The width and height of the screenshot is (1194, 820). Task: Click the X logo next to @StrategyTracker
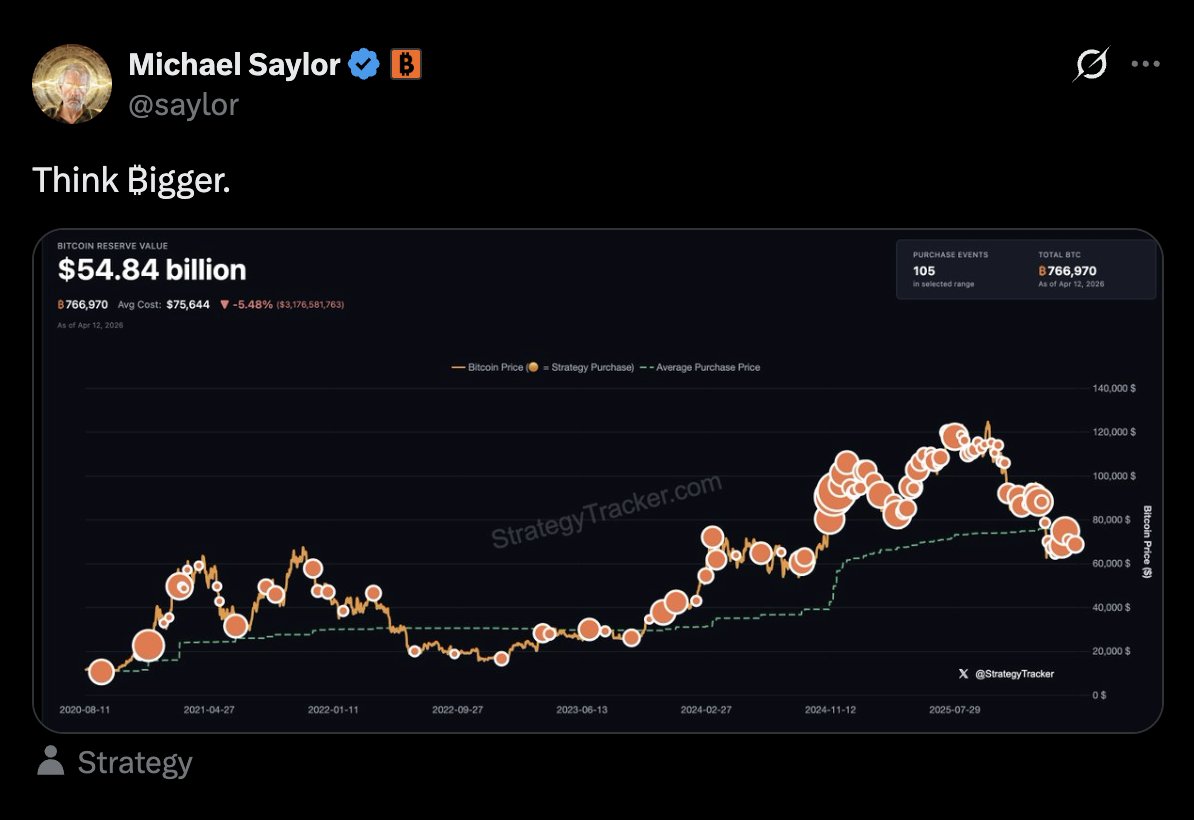coord(963,674)
